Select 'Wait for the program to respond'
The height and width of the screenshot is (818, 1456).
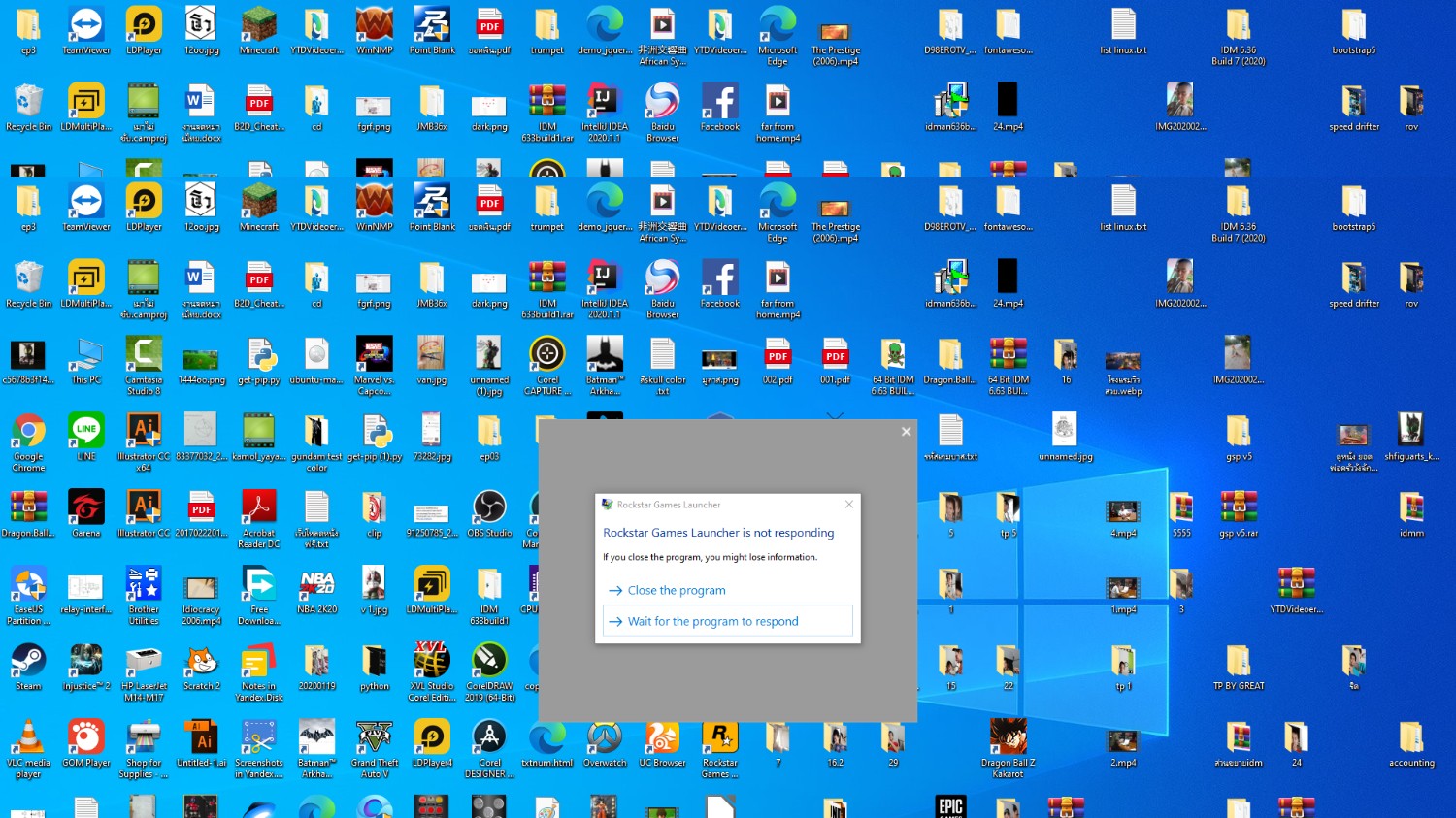tap(728, 621)
